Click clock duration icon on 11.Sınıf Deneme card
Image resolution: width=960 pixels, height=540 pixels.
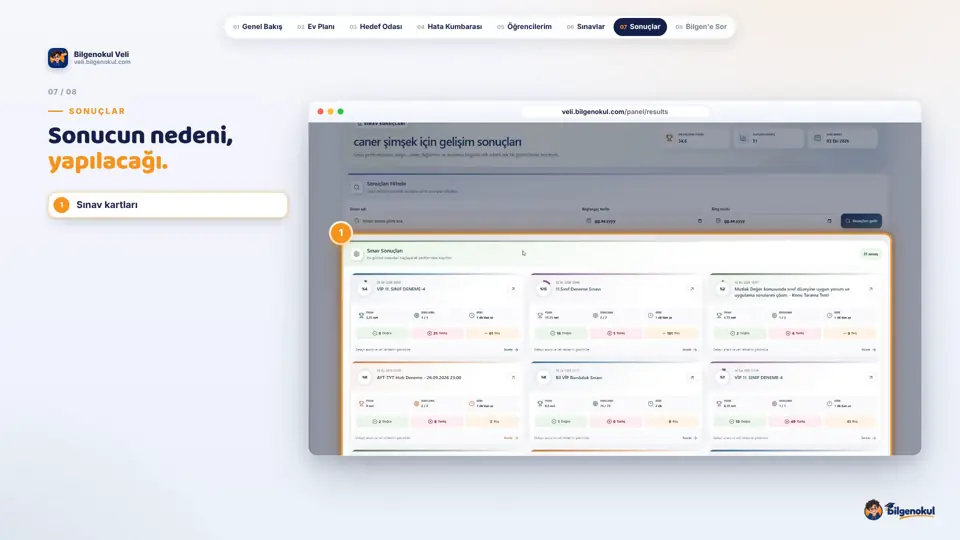[650, 315]
